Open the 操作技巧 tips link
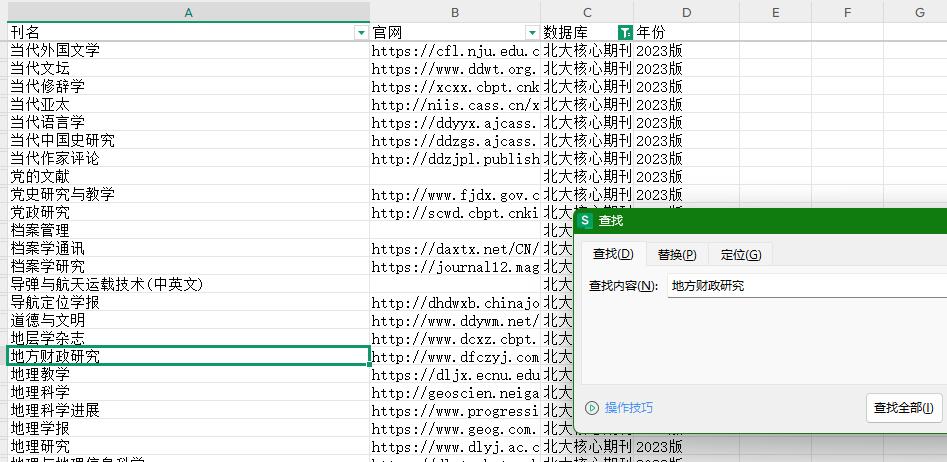The image size is (947, 462). tap(628, 408)
